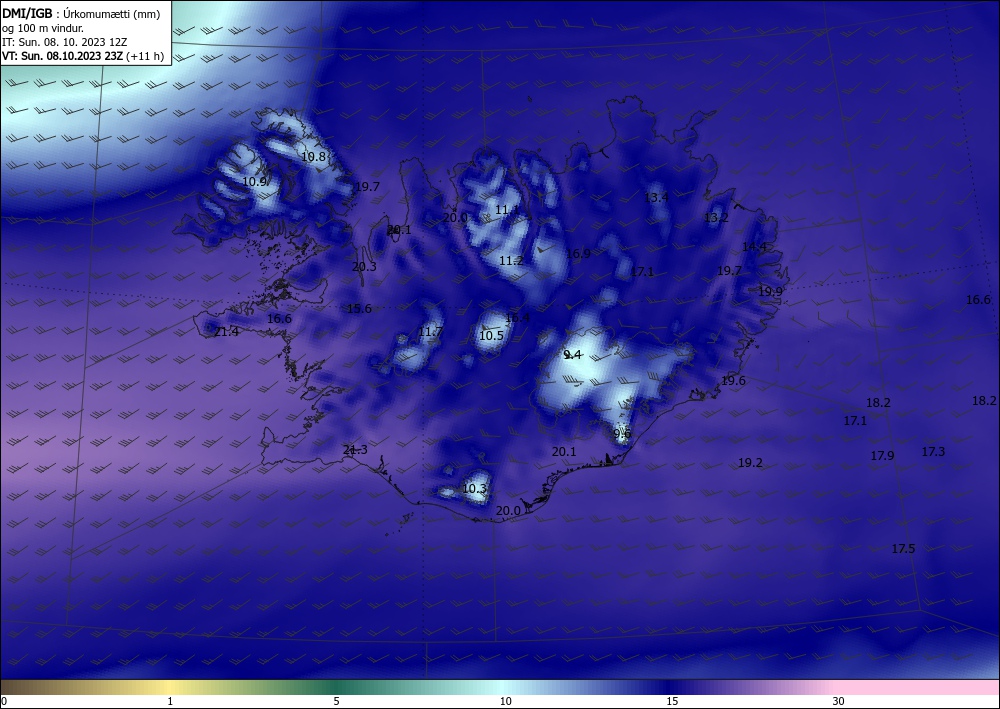Viewport: 1000px width, 709px height.
Task: Click the map value 19.9
Action: pyautogui.click(x=770, y=291)
